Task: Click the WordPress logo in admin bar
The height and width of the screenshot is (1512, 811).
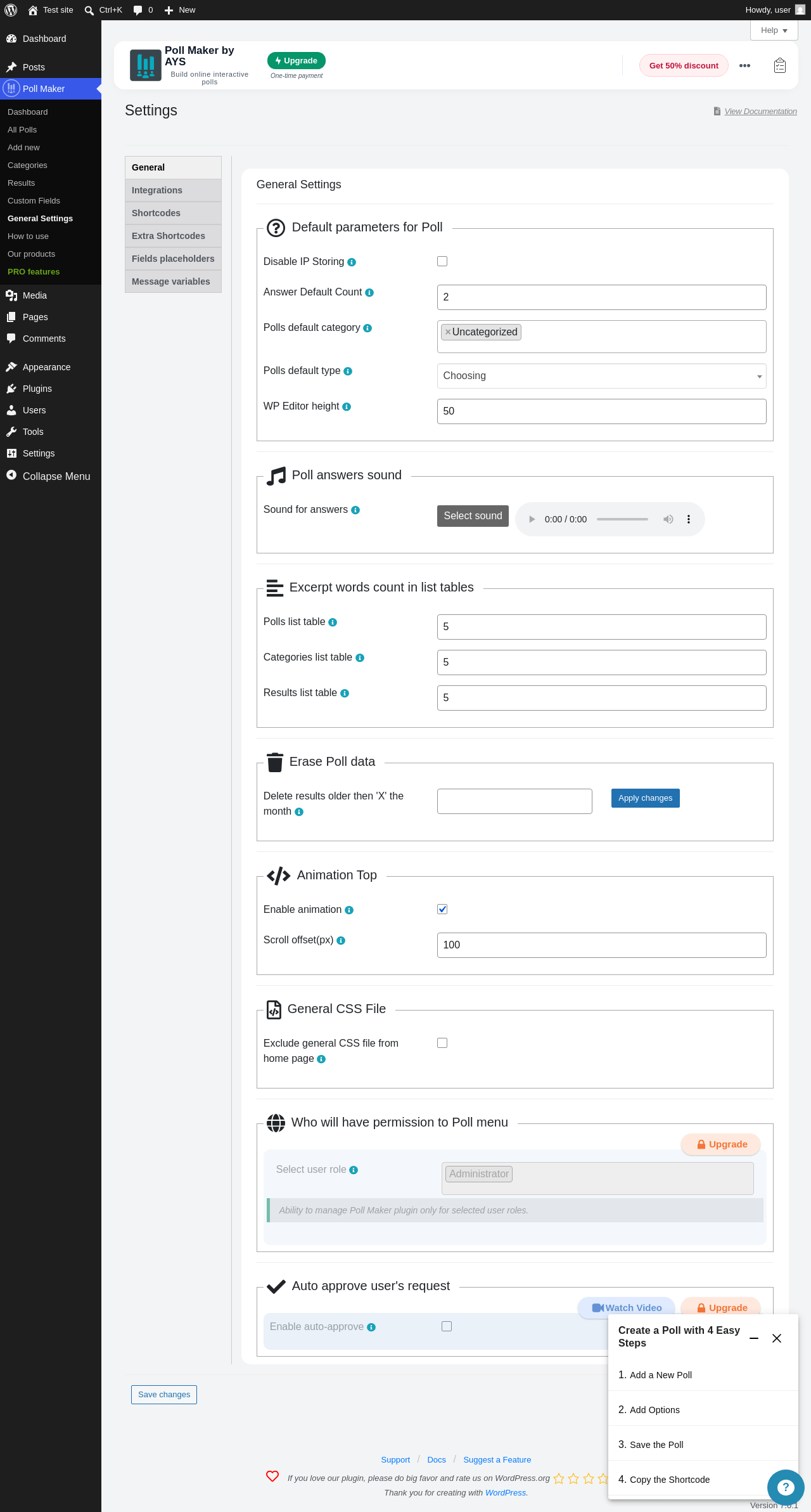Action: [x=11, y=10]
